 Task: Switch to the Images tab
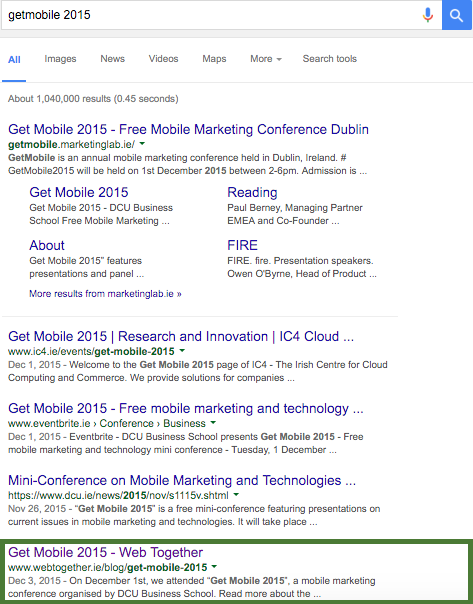(x=60, y=59)
